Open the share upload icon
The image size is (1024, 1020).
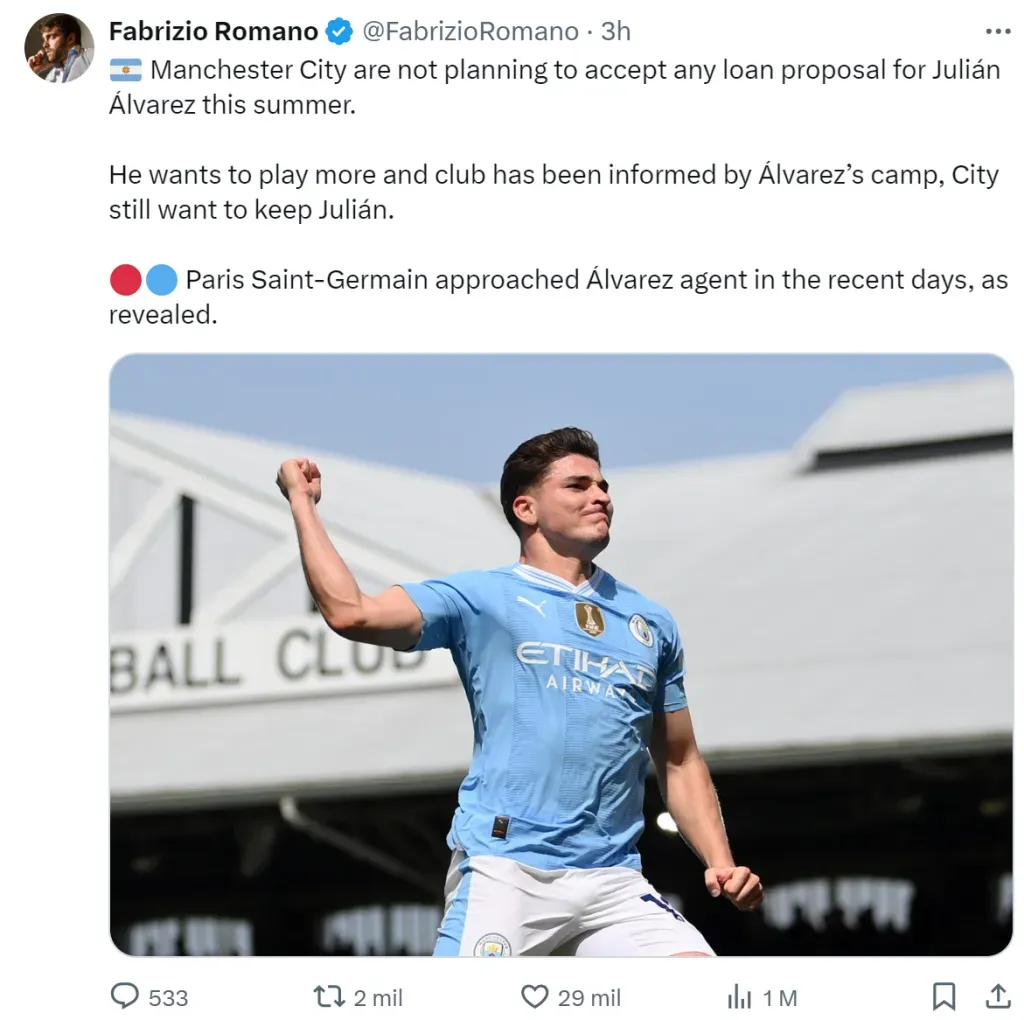point(998,996)
